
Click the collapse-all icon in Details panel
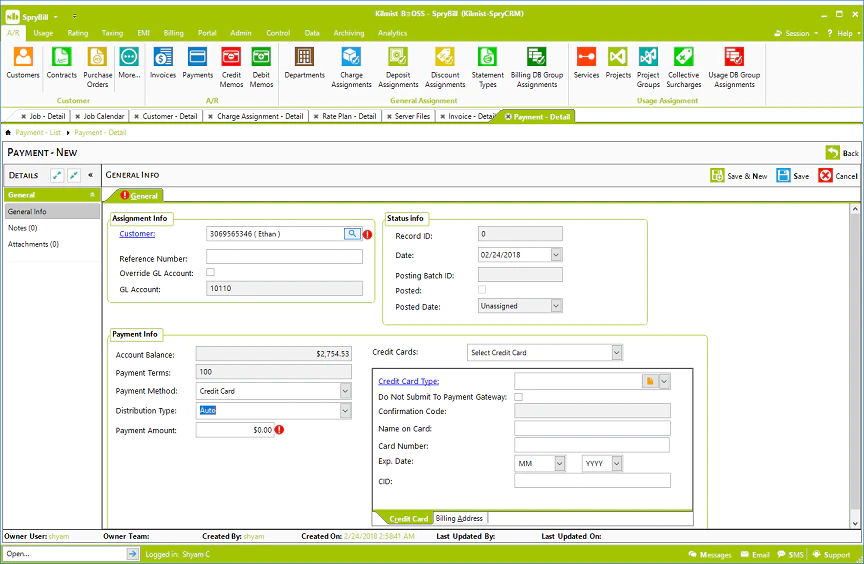point(74,175)
